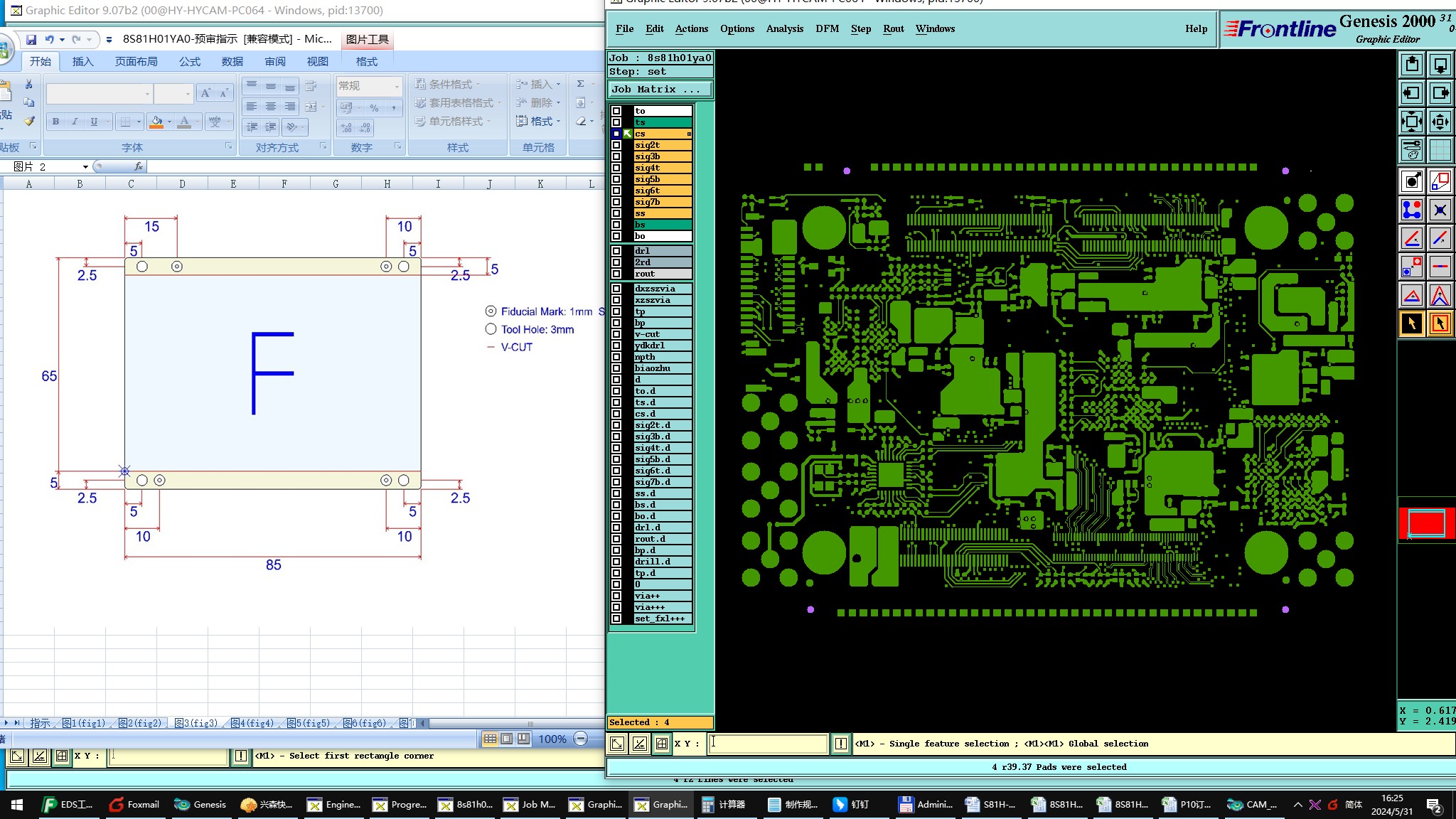Click the fill color paint bucket icon

156,122
